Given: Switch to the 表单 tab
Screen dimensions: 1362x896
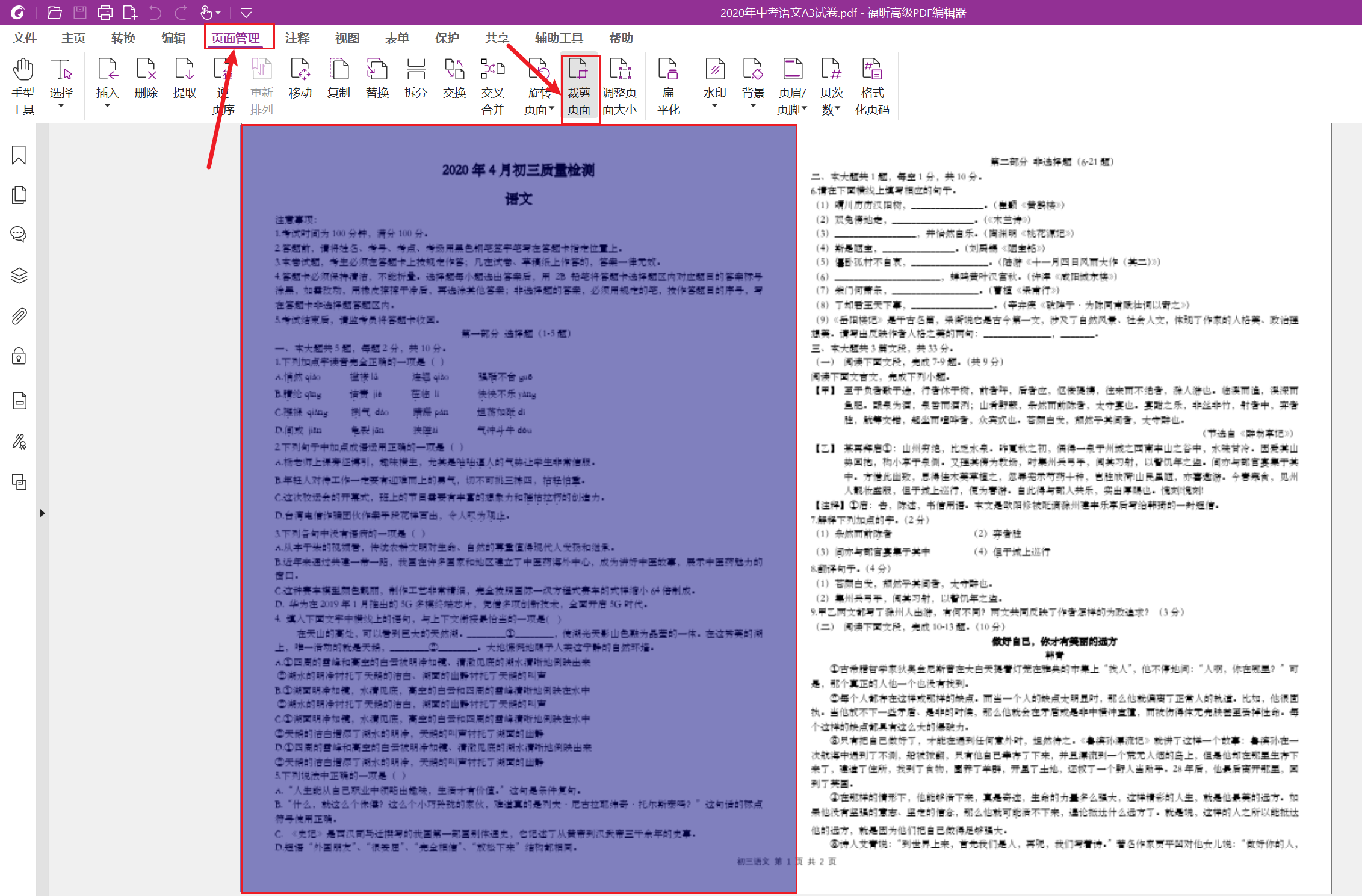Looking at the screenshot, I should click(x=397, y=38).
